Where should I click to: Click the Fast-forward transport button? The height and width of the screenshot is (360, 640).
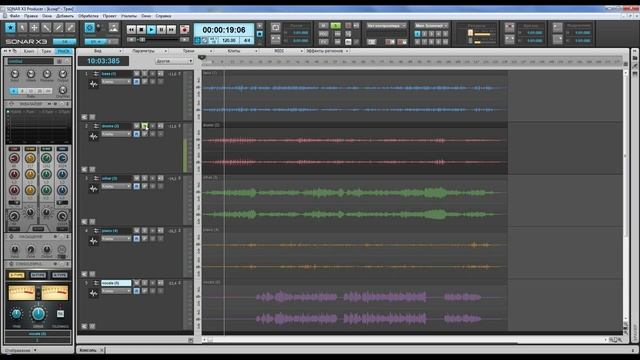172,29
